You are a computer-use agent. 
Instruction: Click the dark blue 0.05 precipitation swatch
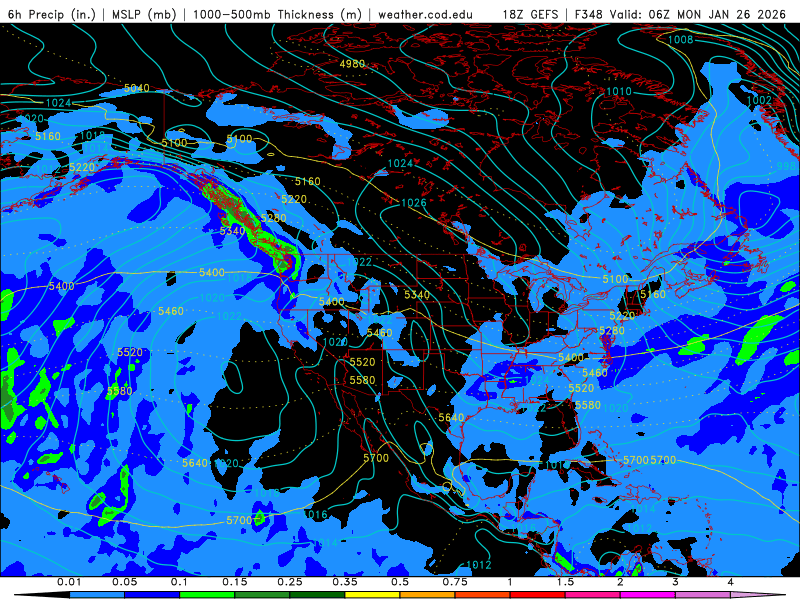click(x=152, y=595)
